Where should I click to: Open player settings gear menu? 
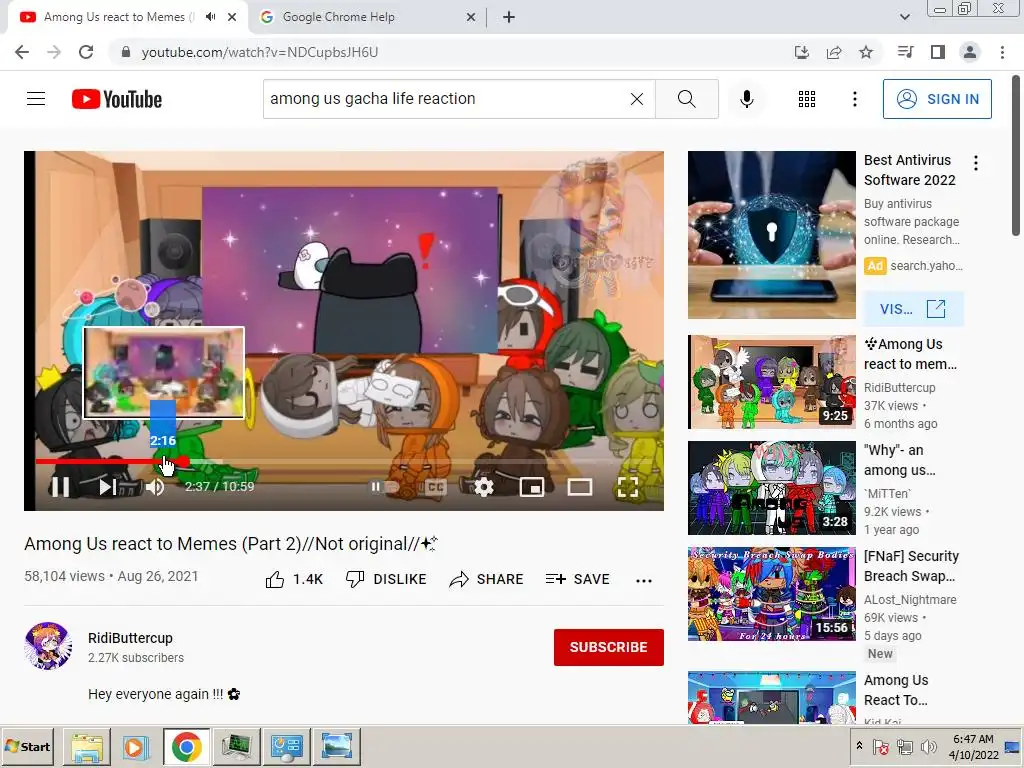click(484, 487)
